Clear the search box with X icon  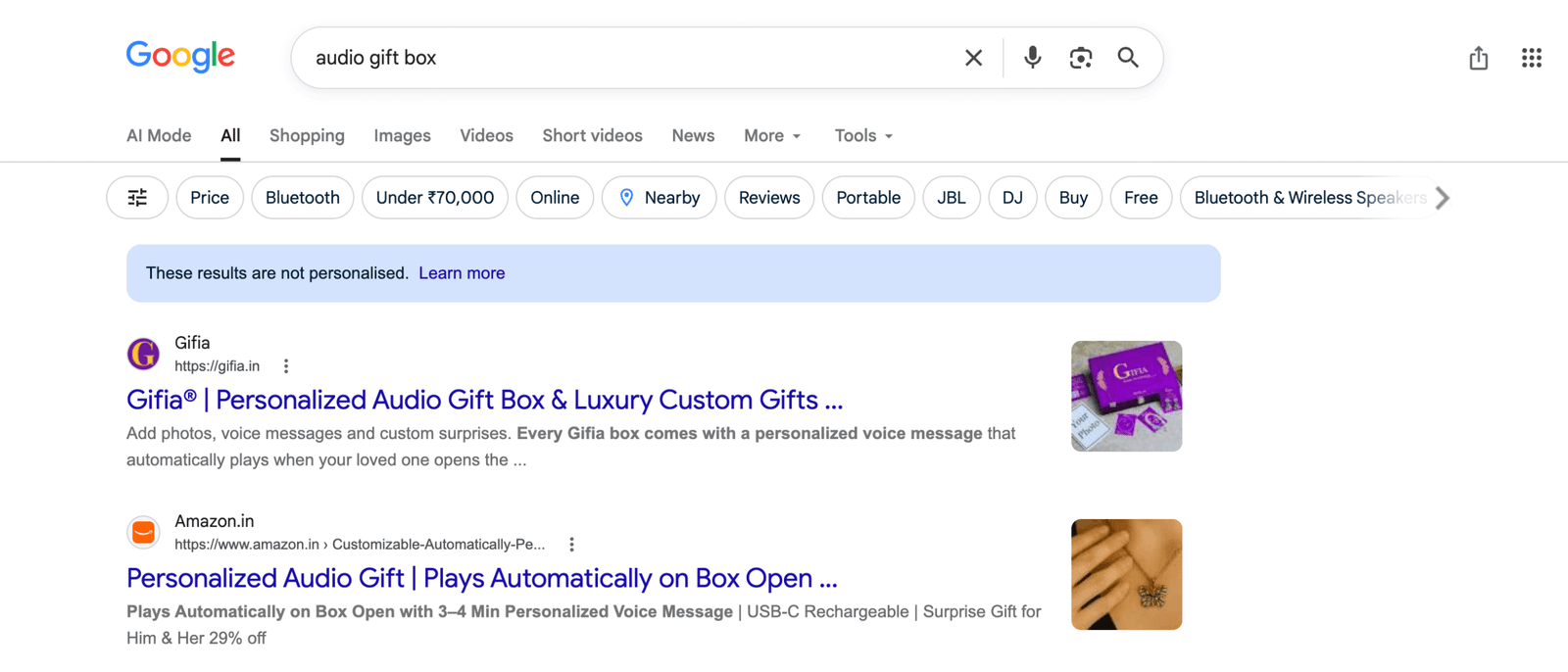tap(973, 58)
